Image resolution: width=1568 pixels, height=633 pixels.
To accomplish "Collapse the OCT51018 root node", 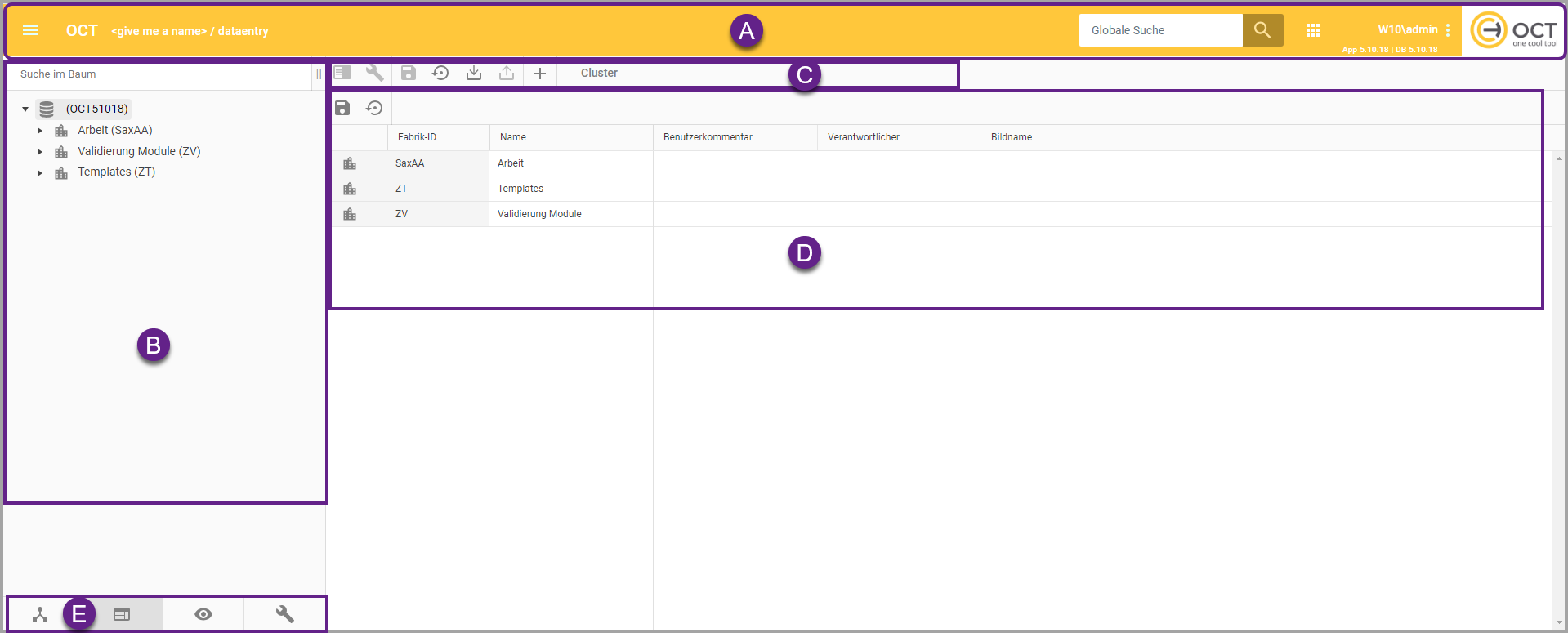I will [x=25, y=109].
